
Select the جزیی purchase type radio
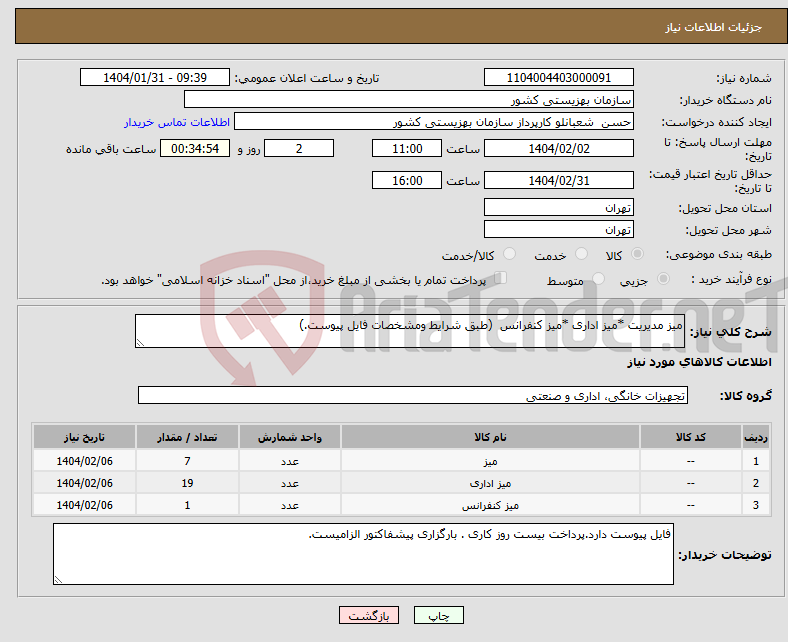663,279
